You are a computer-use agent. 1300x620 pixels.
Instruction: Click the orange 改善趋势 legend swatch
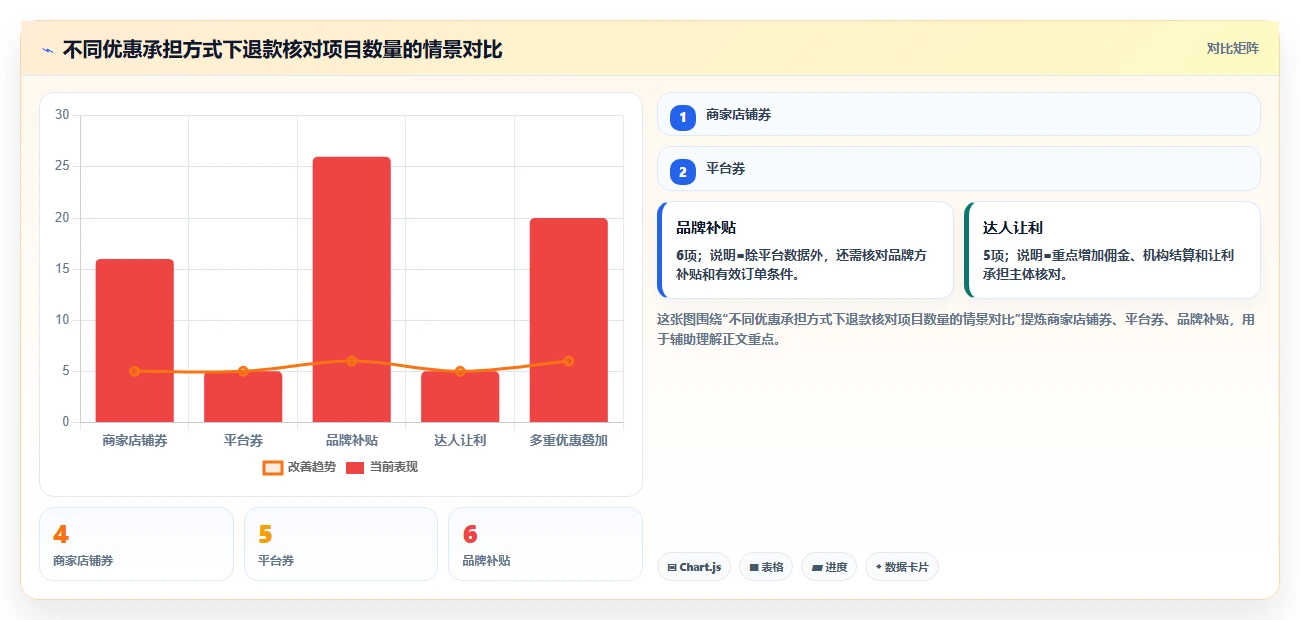[x=272, y=467]
